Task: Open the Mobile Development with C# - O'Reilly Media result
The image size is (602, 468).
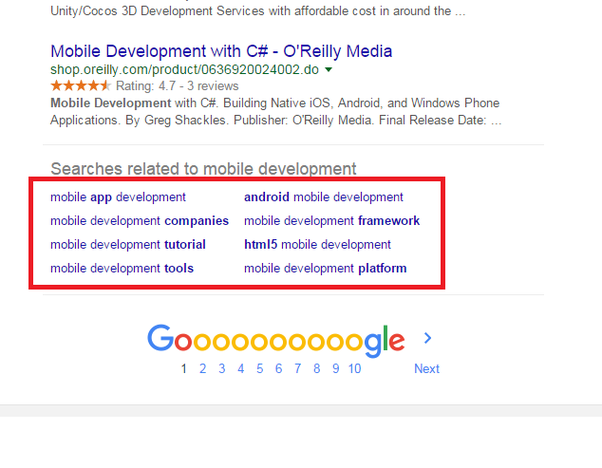Action: tap(221, 51)
